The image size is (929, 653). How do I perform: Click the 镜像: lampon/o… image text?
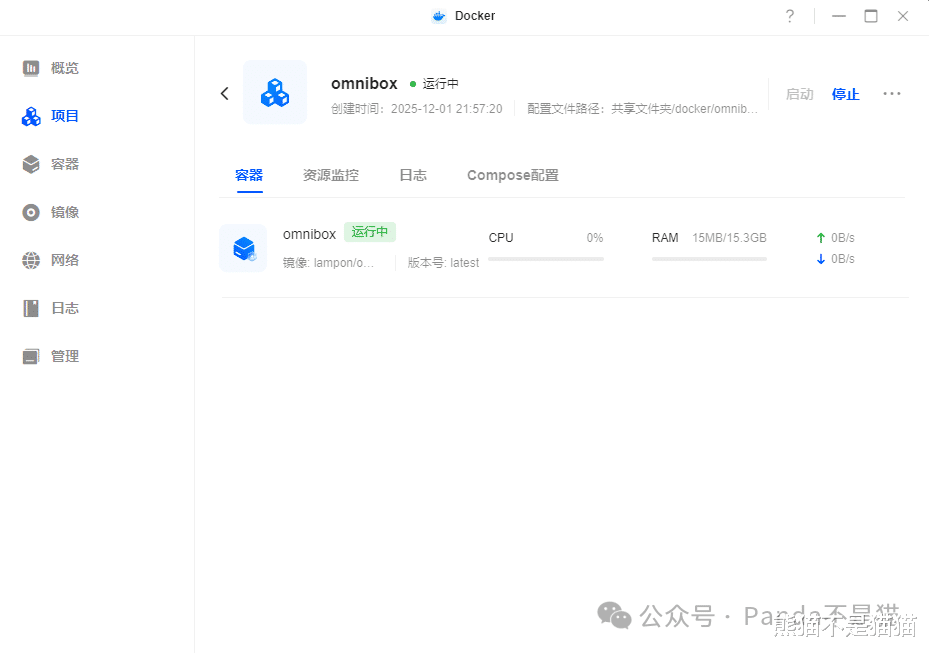(328, 263)
